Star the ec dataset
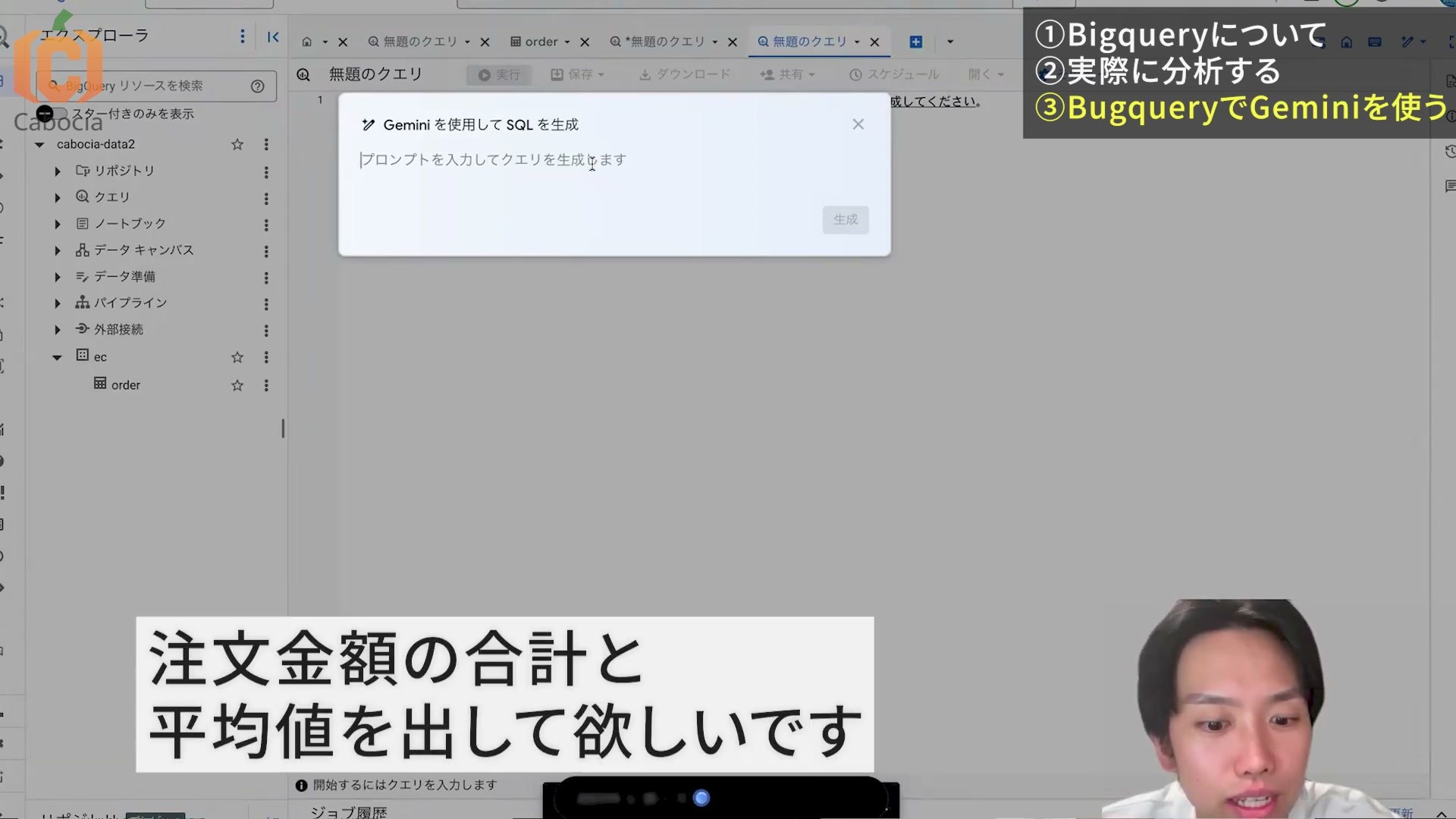1456x819 pixels. coord(237,357)
